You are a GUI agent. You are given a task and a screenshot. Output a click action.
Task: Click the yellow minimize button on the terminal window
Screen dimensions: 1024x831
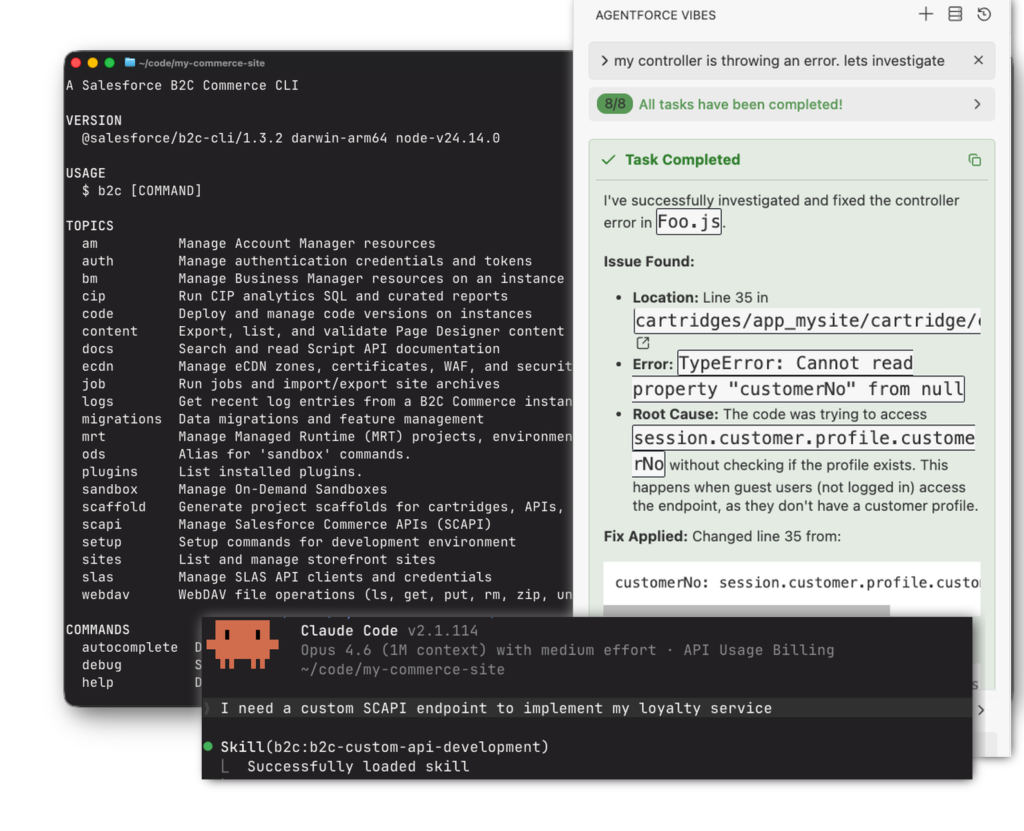click(x=93, y=63)
